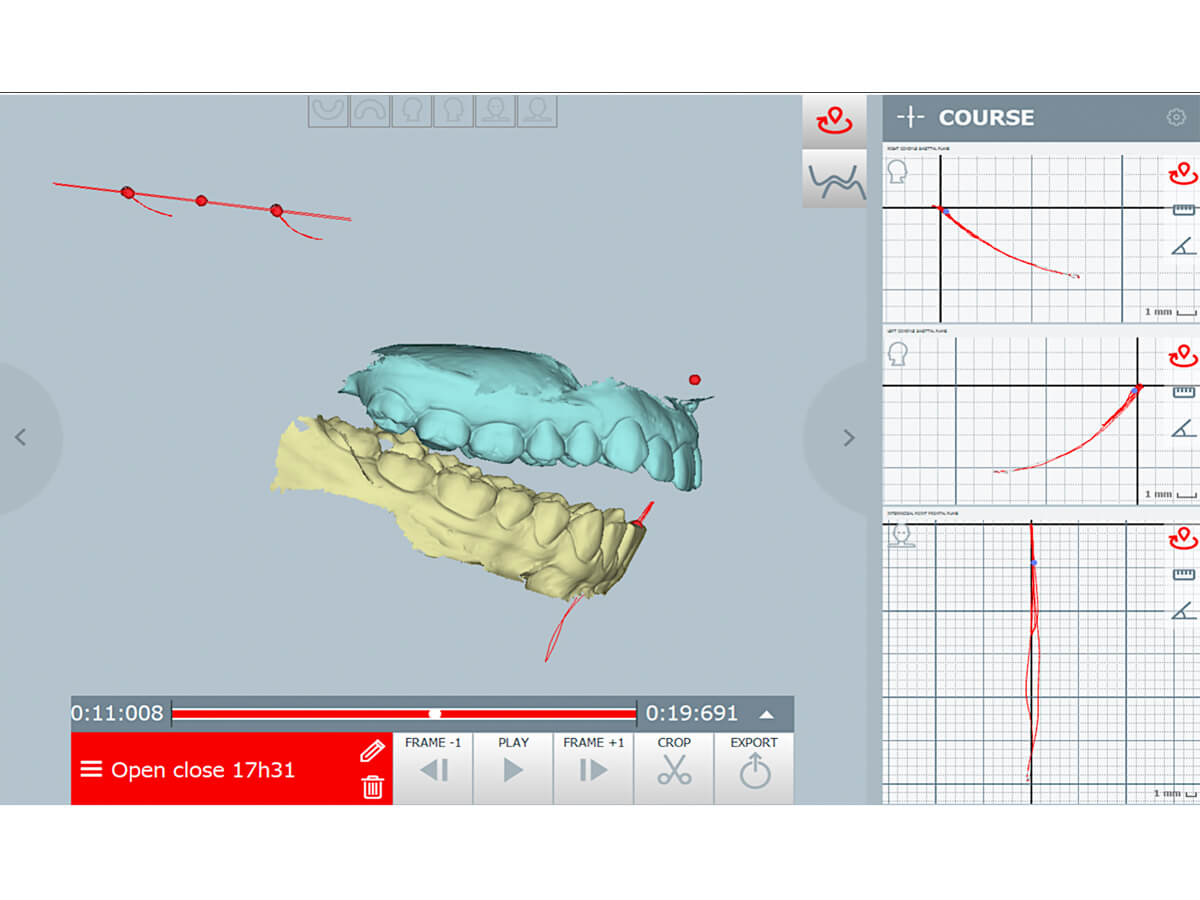This screenshot has height=900, width=1200.
Task: Click the timeline playhead handle
Action: tap(434, 714)
